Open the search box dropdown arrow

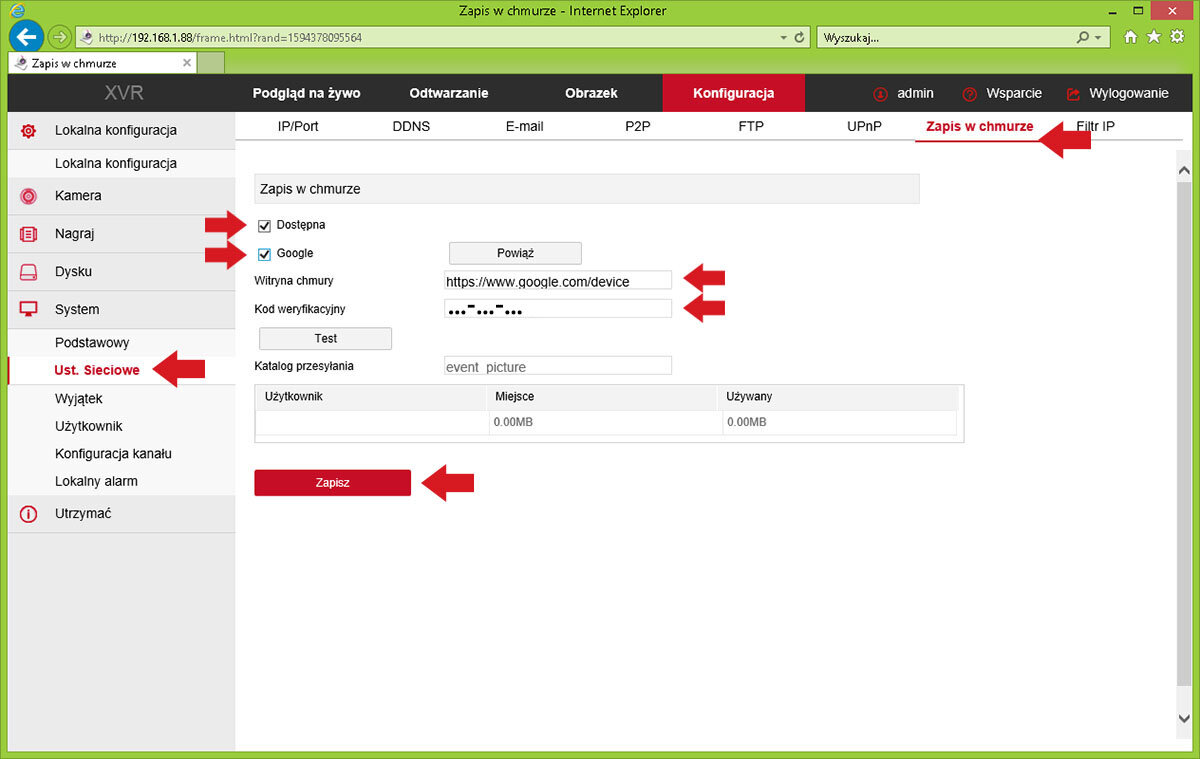(x=1099, y=38)
